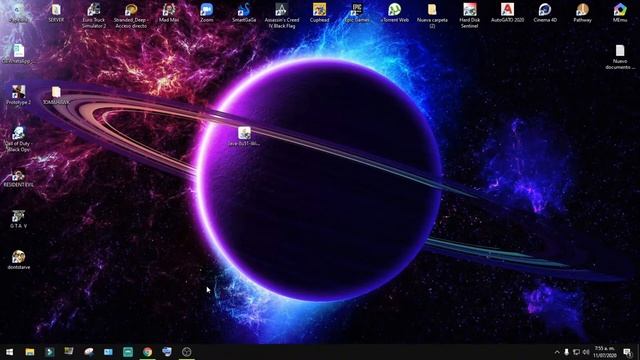This screenshot has width=640, height=360.
Task: Select the Prototype 2 game shortcut
Action: 18,95
